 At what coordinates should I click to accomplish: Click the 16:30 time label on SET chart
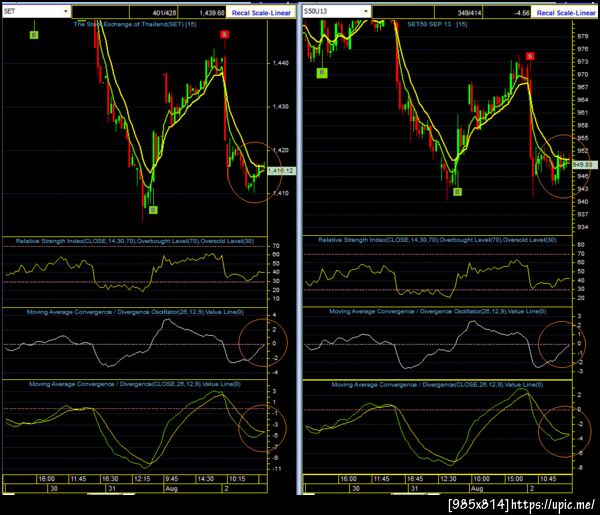[x=110, y=479]
